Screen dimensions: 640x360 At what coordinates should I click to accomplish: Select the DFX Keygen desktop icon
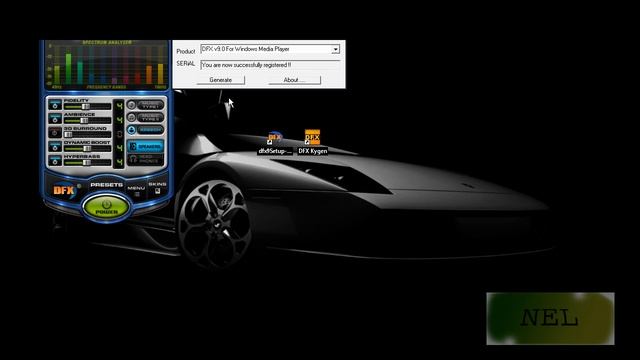tap(312, 142)
